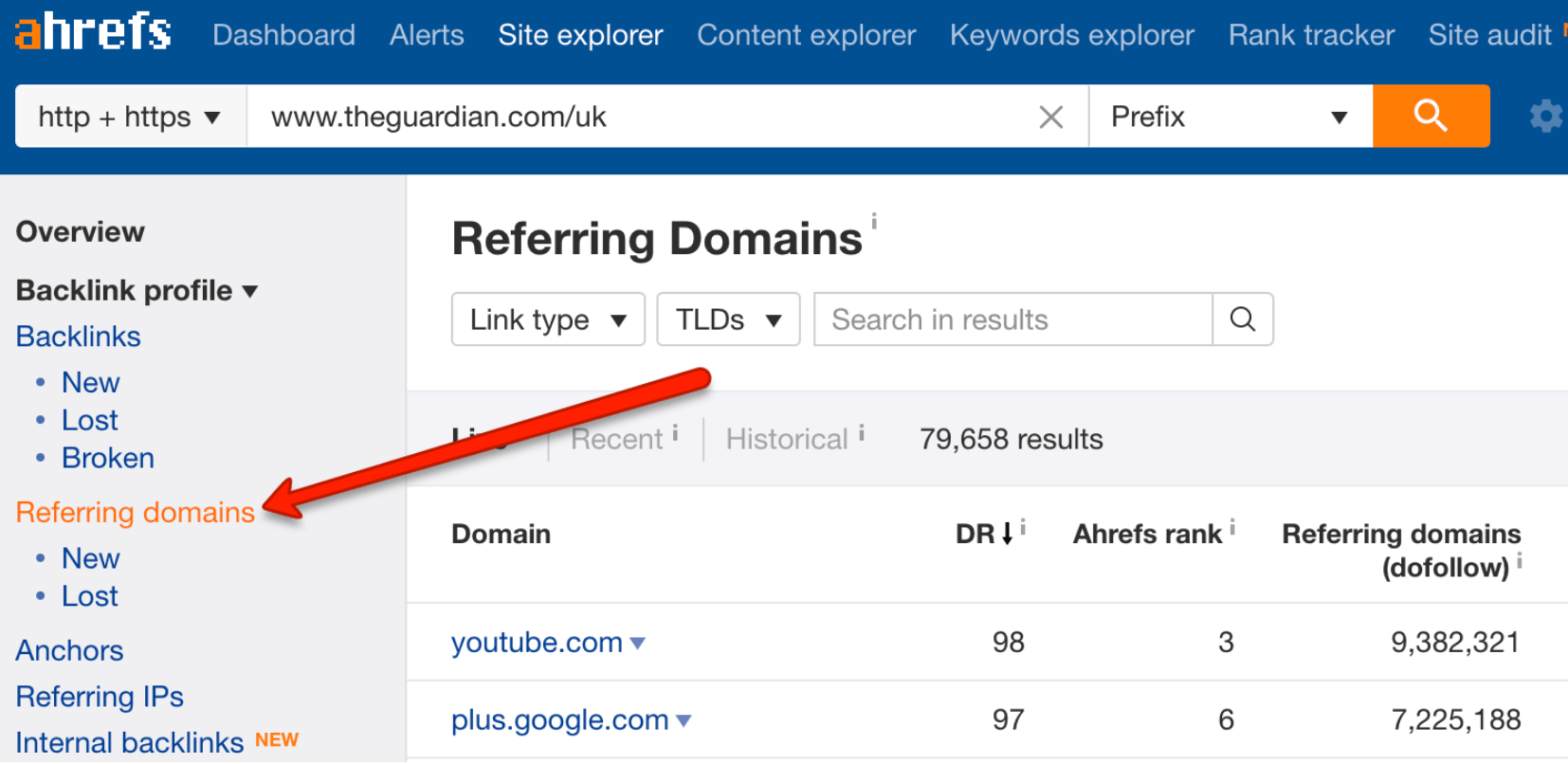Open the Link type filter dropdown
Screen dimensions: 1568x764
(x=548, y=319)
